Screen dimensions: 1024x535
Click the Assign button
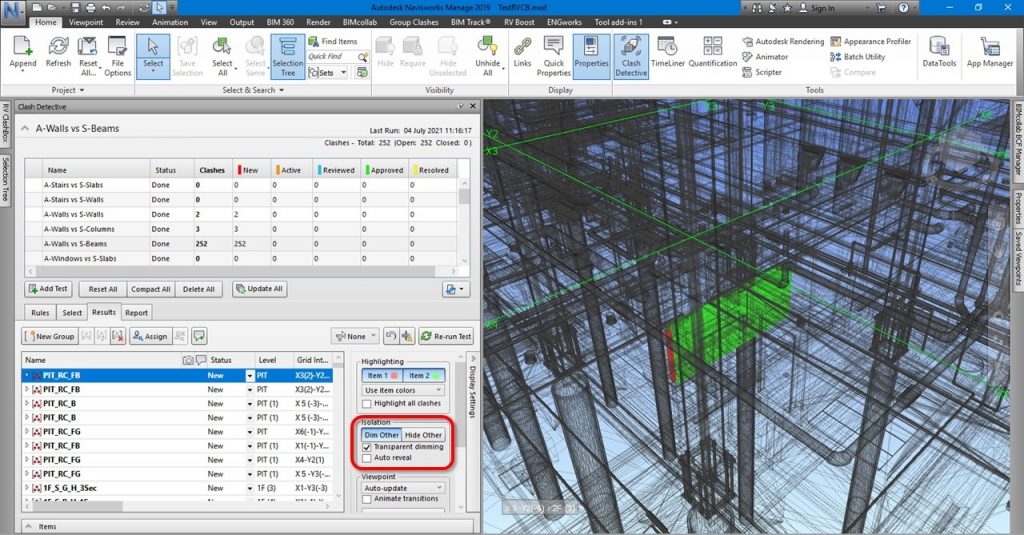tap(150, 336)
